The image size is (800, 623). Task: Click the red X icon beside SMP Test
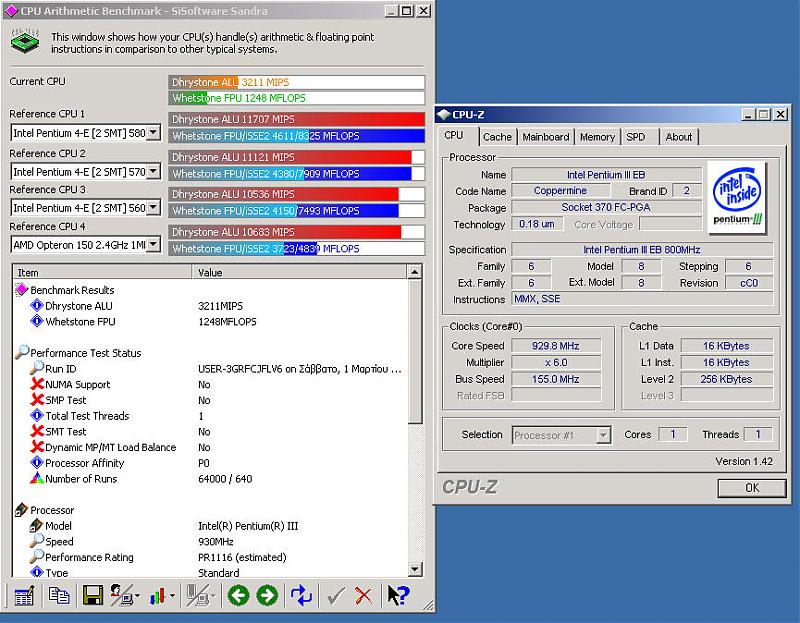37,400
